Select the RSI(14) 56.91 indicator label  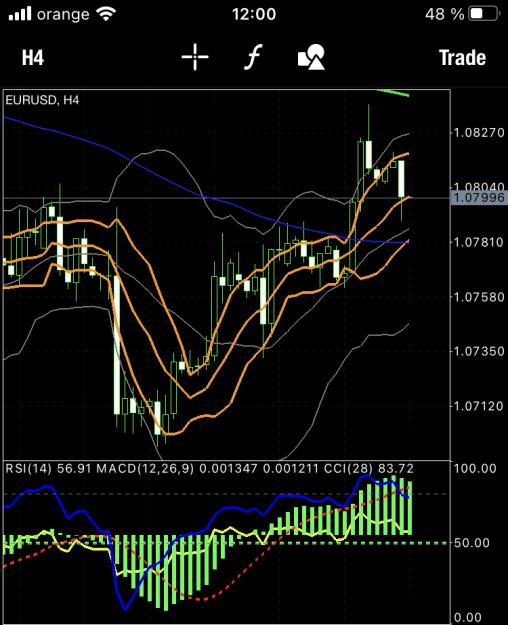click(48, 468)
